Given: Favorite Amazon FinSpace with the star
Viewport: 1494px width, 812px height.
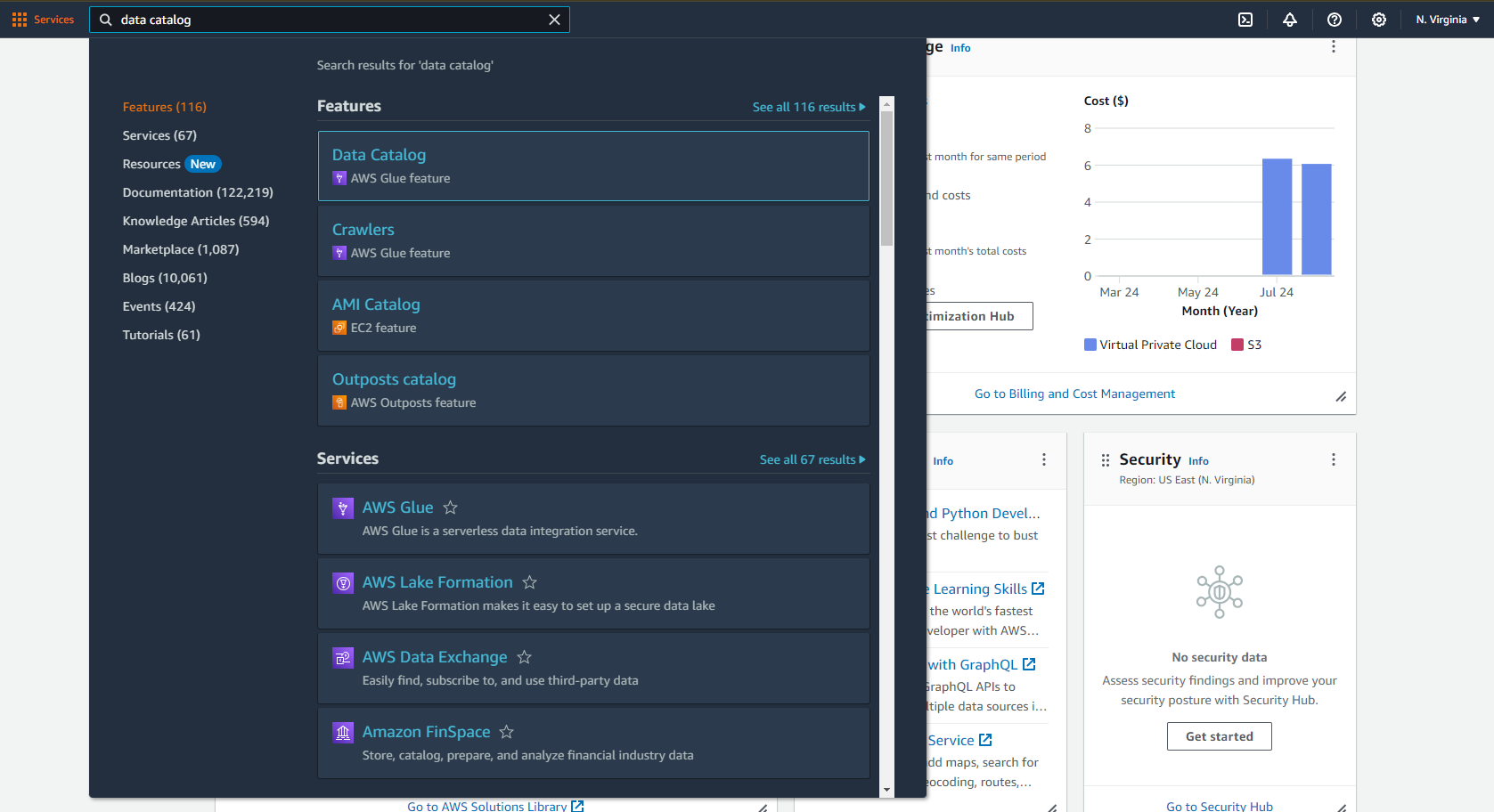Looking at the screenshot, I should click(507, 732).
